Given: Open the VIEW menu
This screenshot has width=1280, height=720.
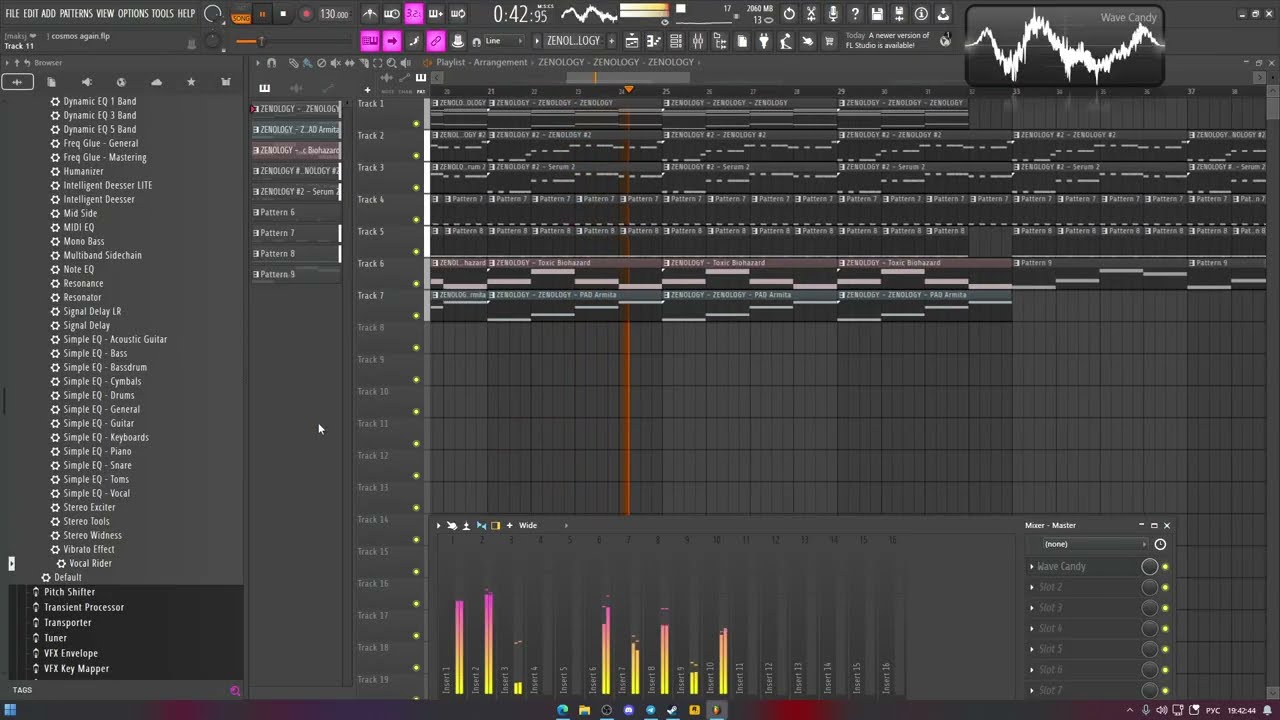Looking at the screenshot, I should click(x=105, y=14).
